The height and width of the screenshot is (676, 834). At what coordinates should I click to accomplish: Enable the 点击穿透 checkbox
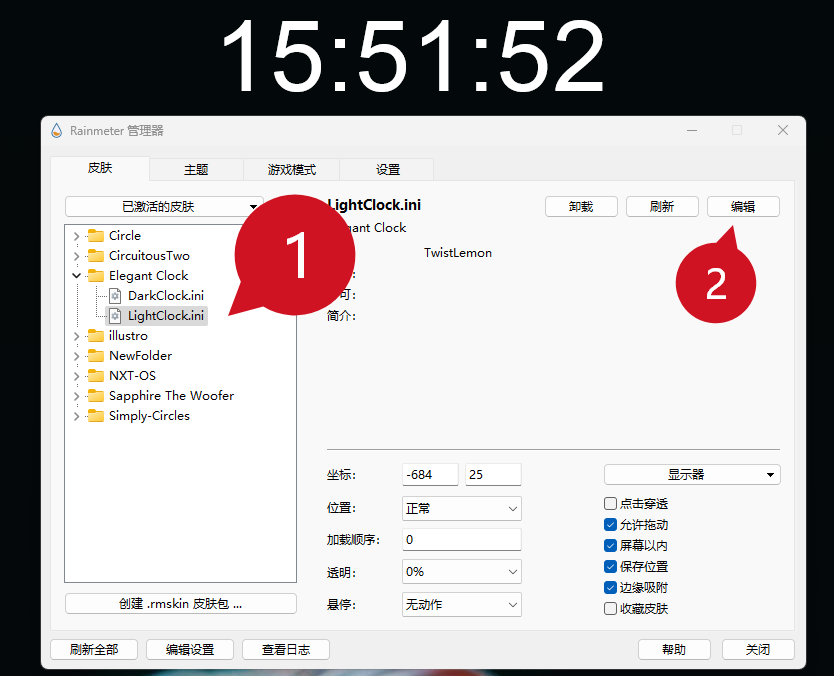[x=610, y=503]
